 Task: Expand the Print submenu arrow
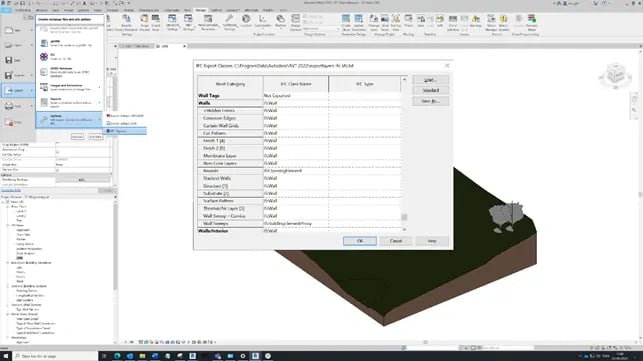coord(32,106)
